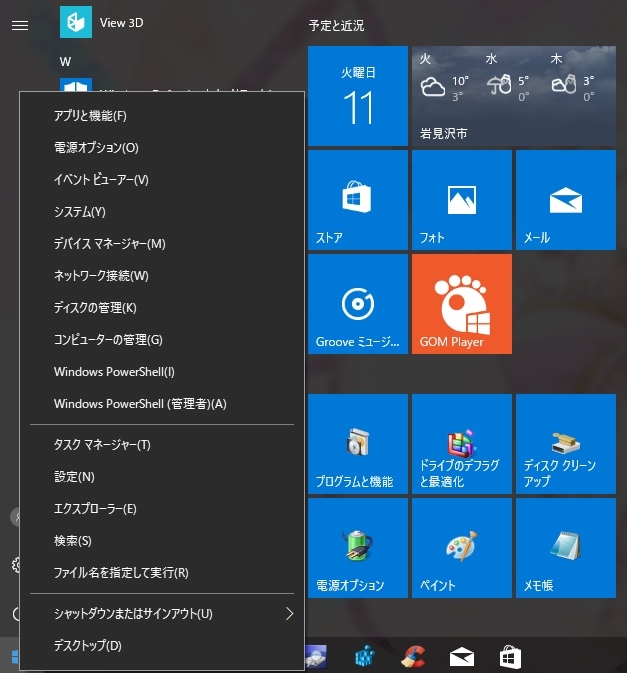Open ディスクの管理(K)
The image size is (627, 673).
[x=162, y=308]
